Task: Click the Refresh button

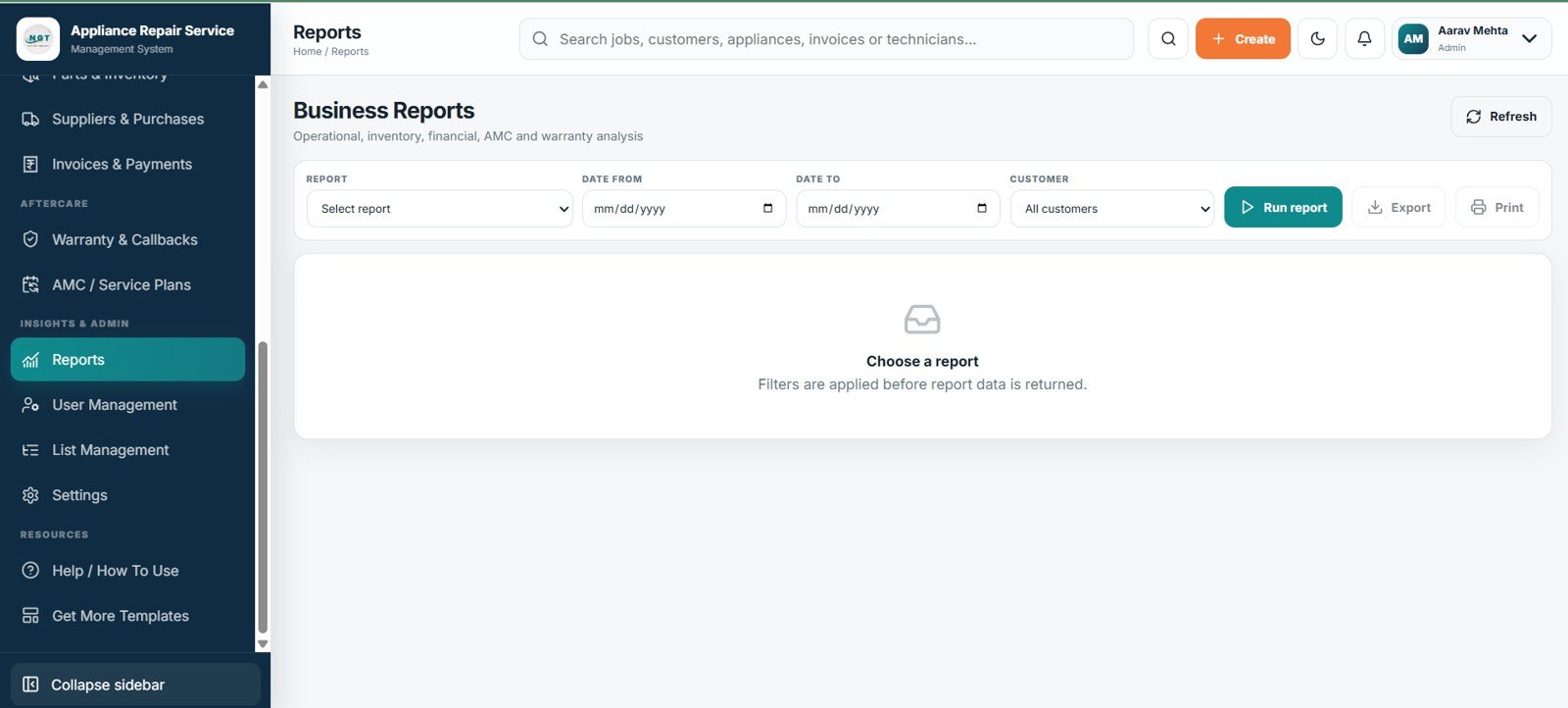Action: click(x=1500, y=117)
